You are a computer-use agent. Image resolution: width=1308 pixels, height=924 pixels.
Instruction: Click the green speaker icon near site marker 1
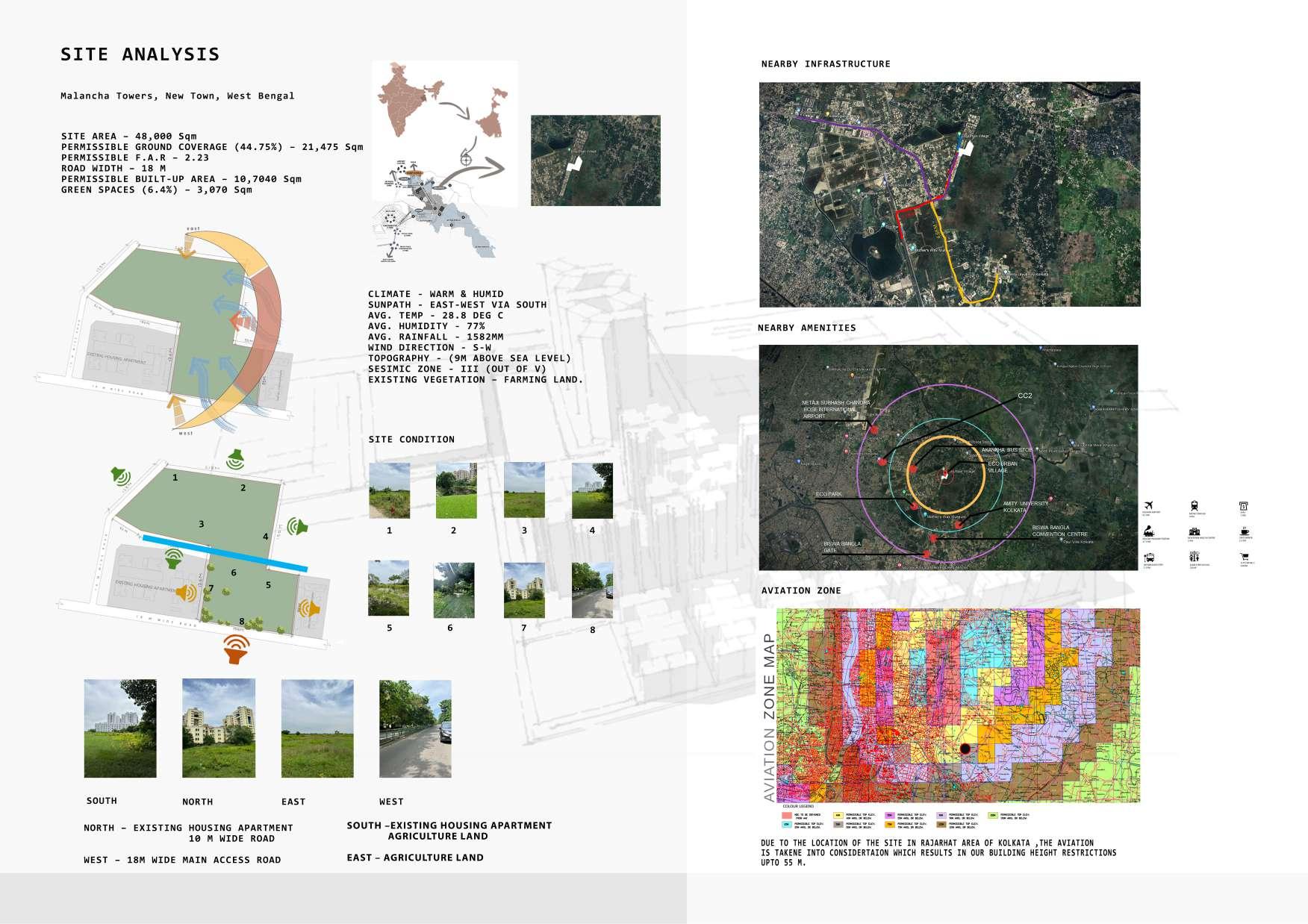click(121, 475)
